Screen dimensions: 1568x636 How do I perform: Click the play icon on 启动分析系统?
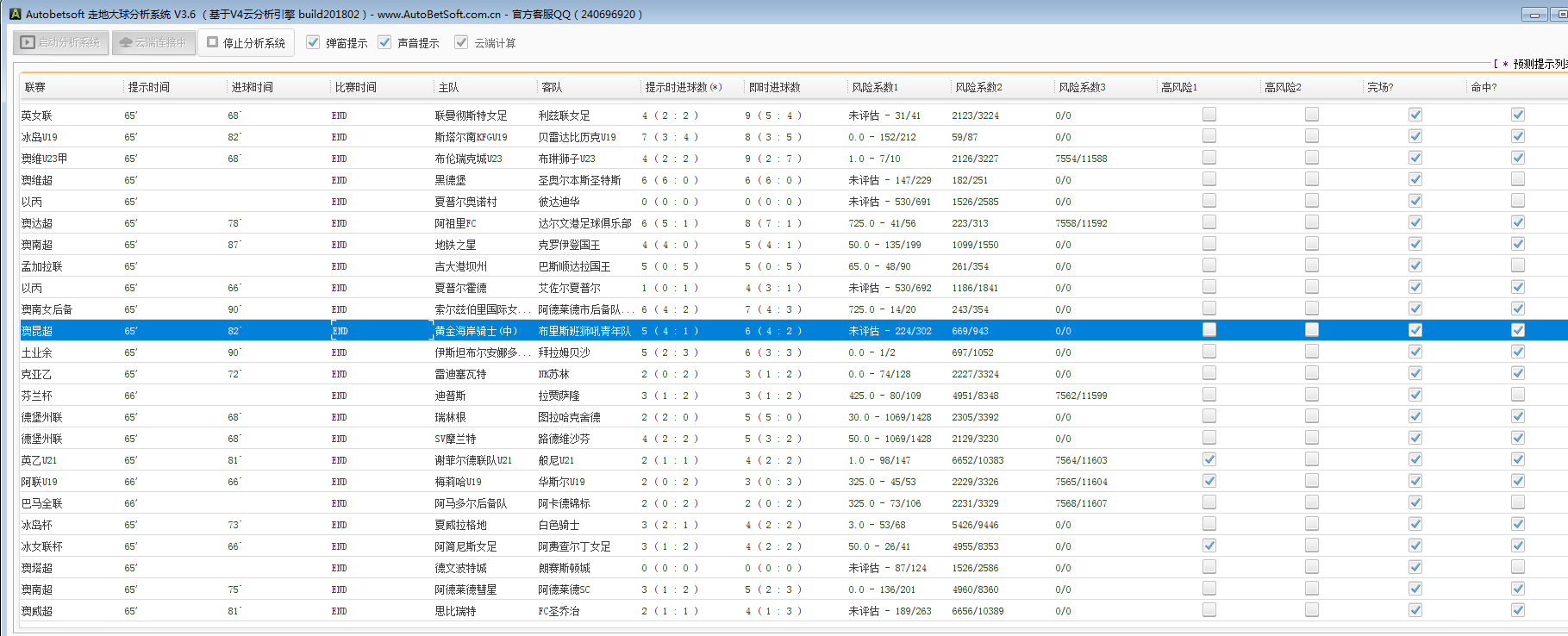28,42
